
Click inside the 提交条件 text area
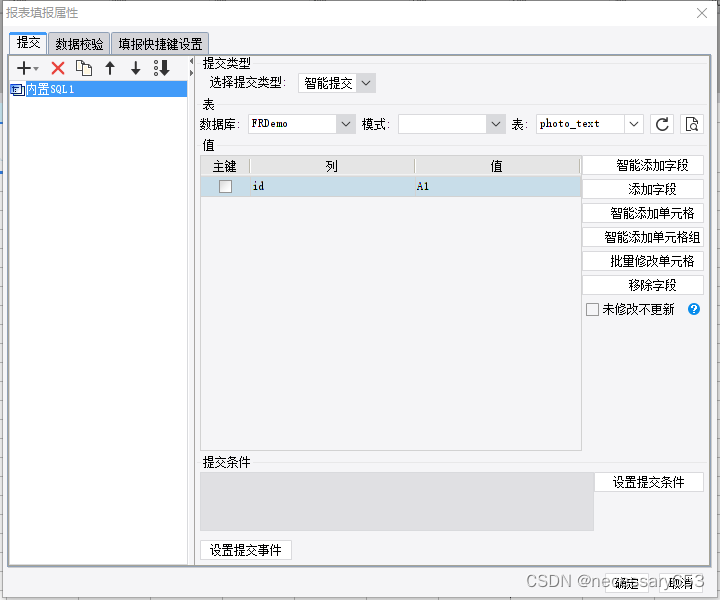tap(397, 501)
